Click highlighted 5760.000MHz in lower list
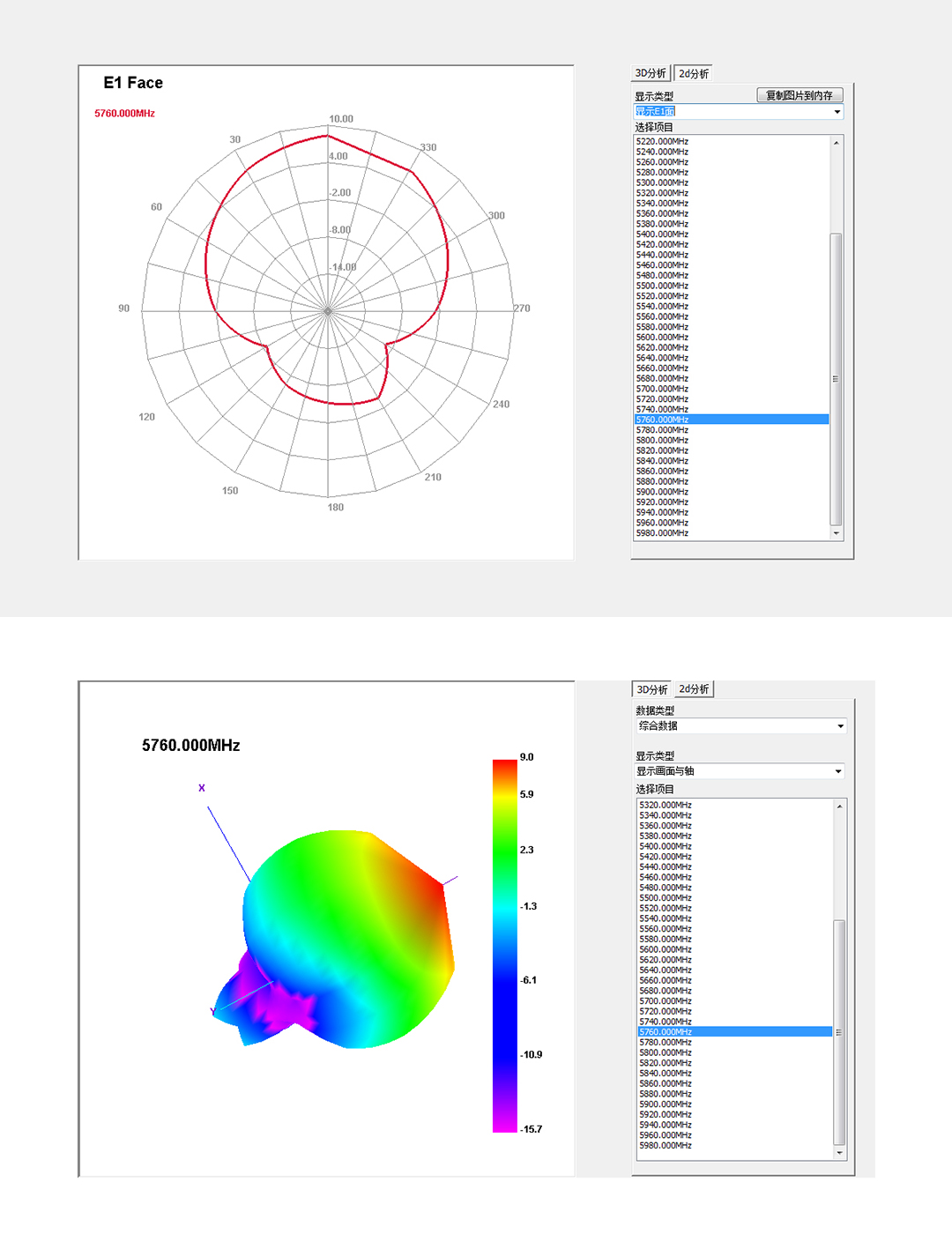The width and height of the screenshot is (952, 1234). (x=666, y=1032)
